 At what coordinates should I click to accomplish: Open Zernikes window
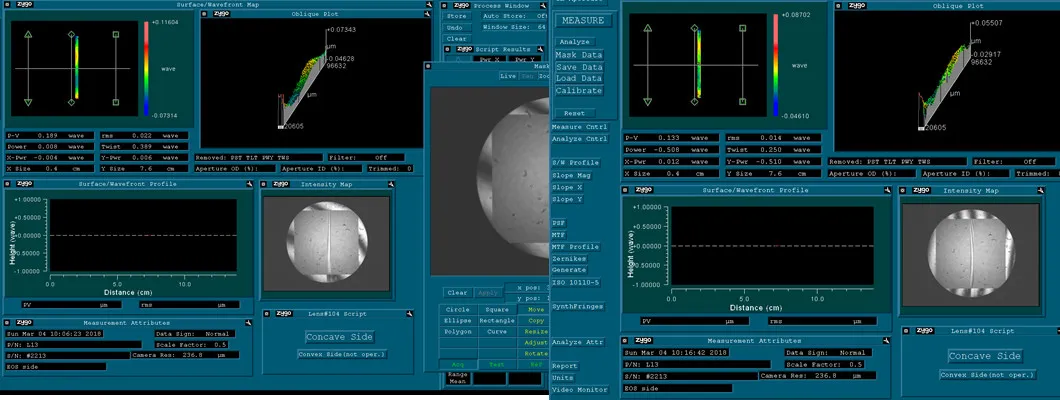[x=569, y=259]
